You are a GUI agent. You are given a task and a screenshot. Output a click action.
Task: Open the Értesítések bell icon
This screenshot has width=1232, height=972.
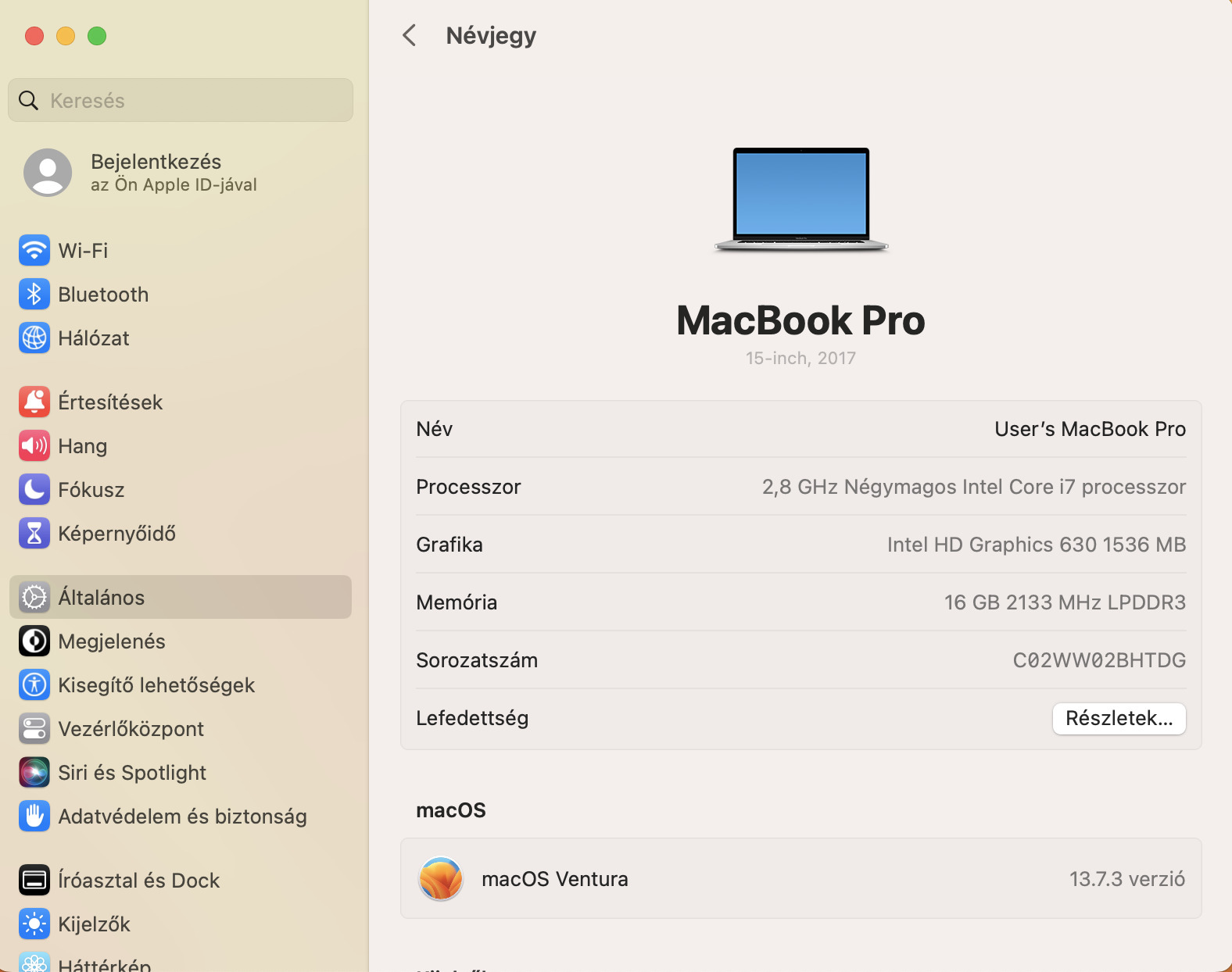pos(34,402)
